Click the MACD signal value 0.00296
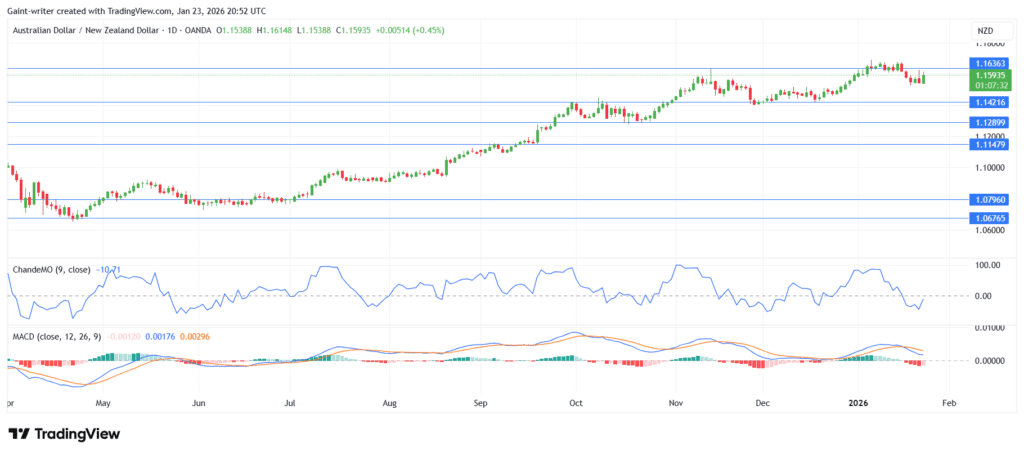Viewport: 1024px width, 455px height. tap(193, 336)
